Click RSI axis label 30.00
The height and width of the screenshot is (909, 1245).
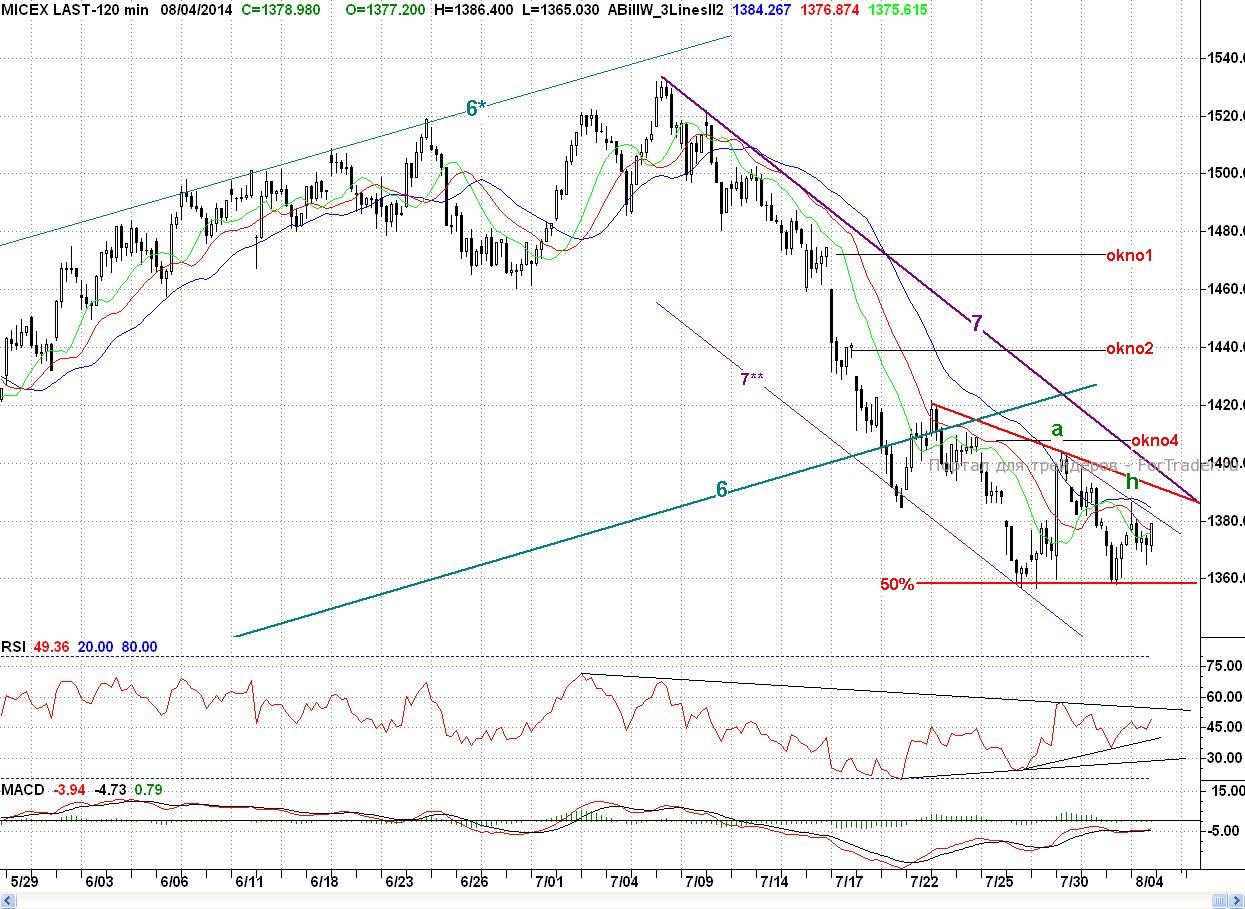click(1224, 758)
